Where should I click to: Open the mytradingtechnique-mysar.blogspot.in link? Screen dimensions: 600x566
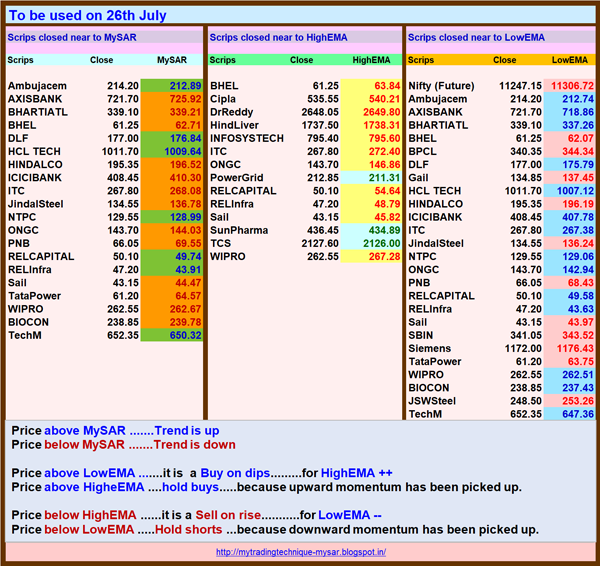click(301, 552)
